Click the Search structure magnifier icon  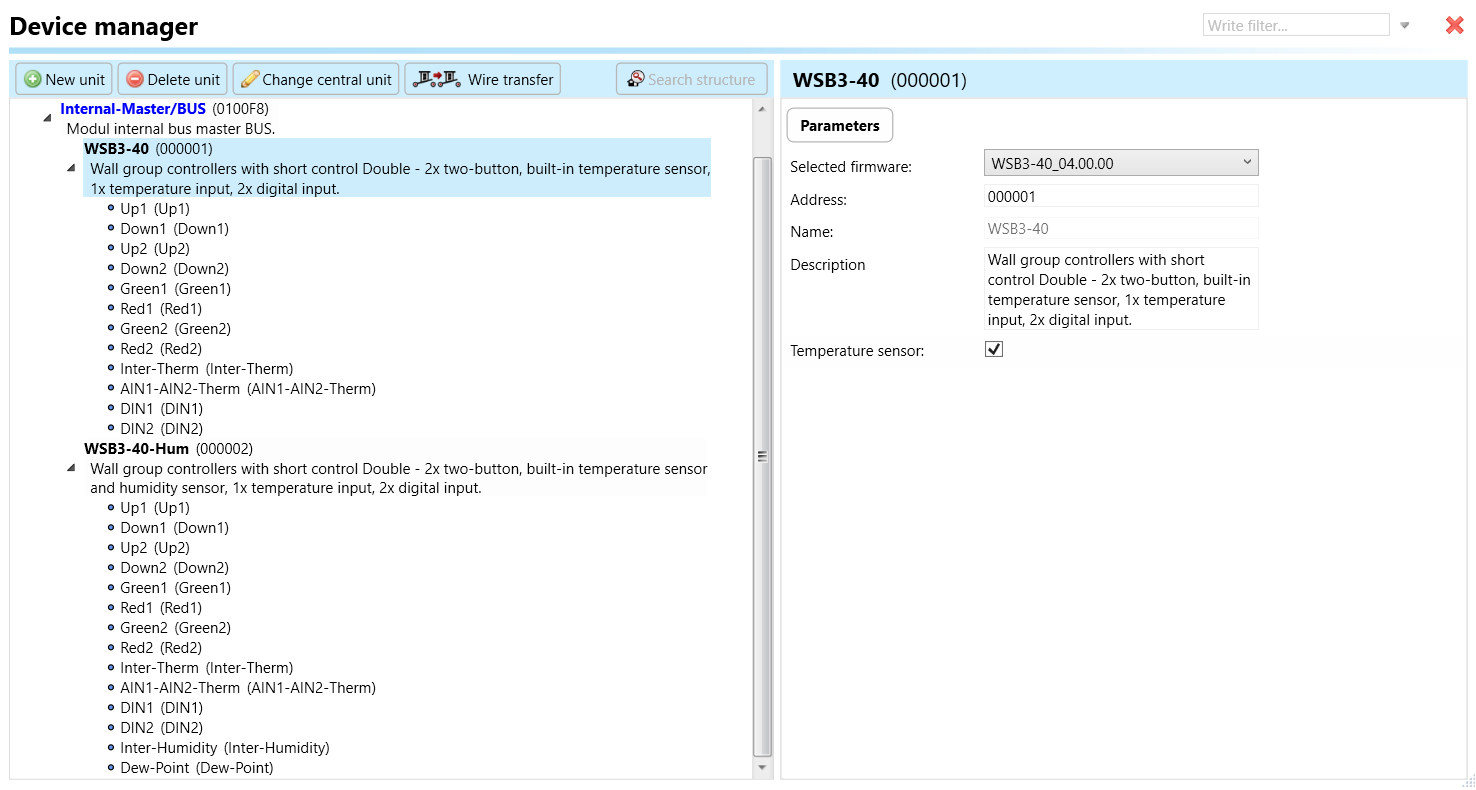(x=635, y=79)
